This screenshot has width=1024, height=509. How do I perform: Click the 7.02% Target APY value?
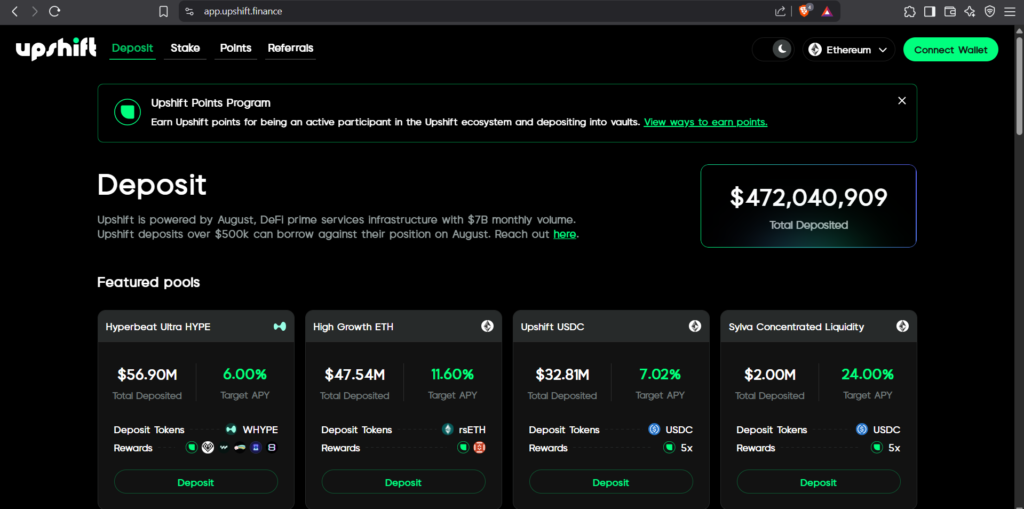660,374
